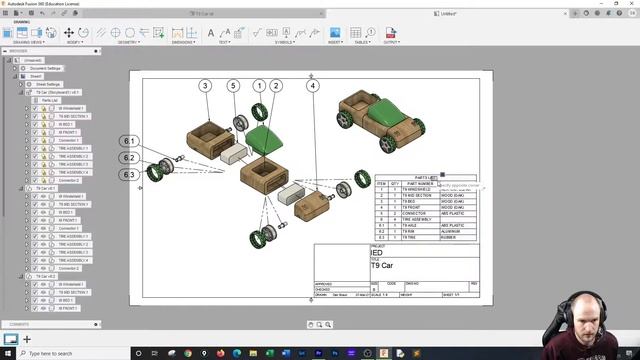The width and height of the screenshot is (640, 360).
Task: Choose the Center Mark Pattern tool
Action: point(130,33)
